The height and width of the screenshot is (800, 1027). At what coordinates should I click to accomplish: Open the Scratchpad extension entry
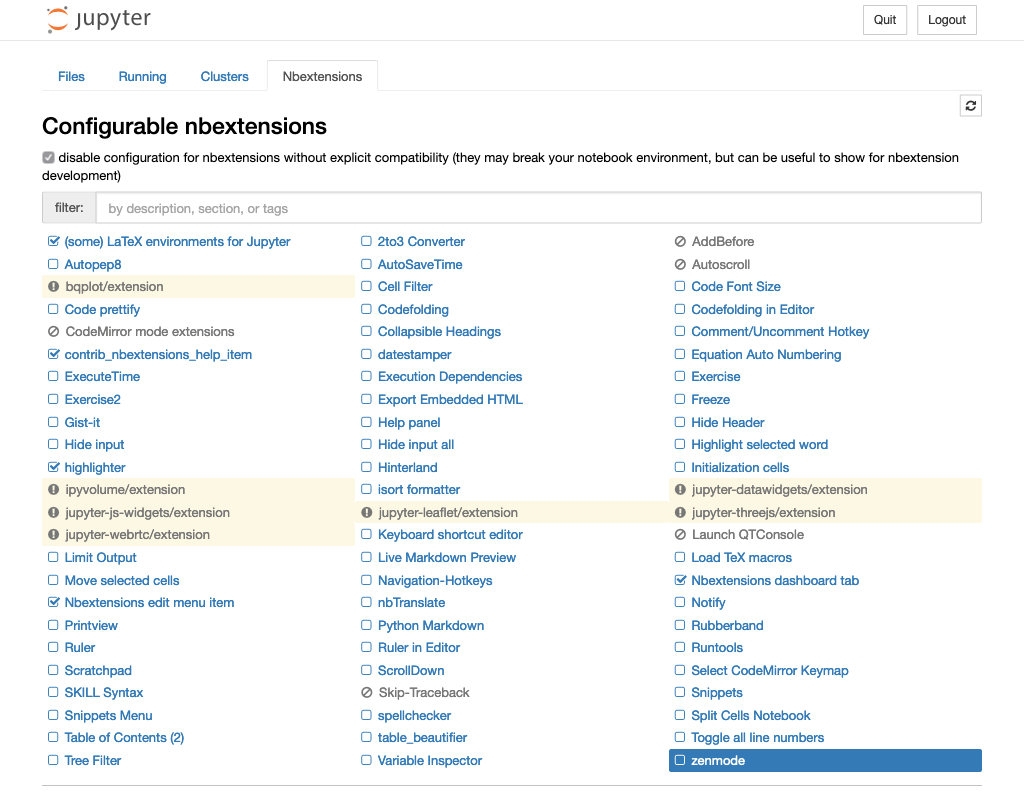98,670
